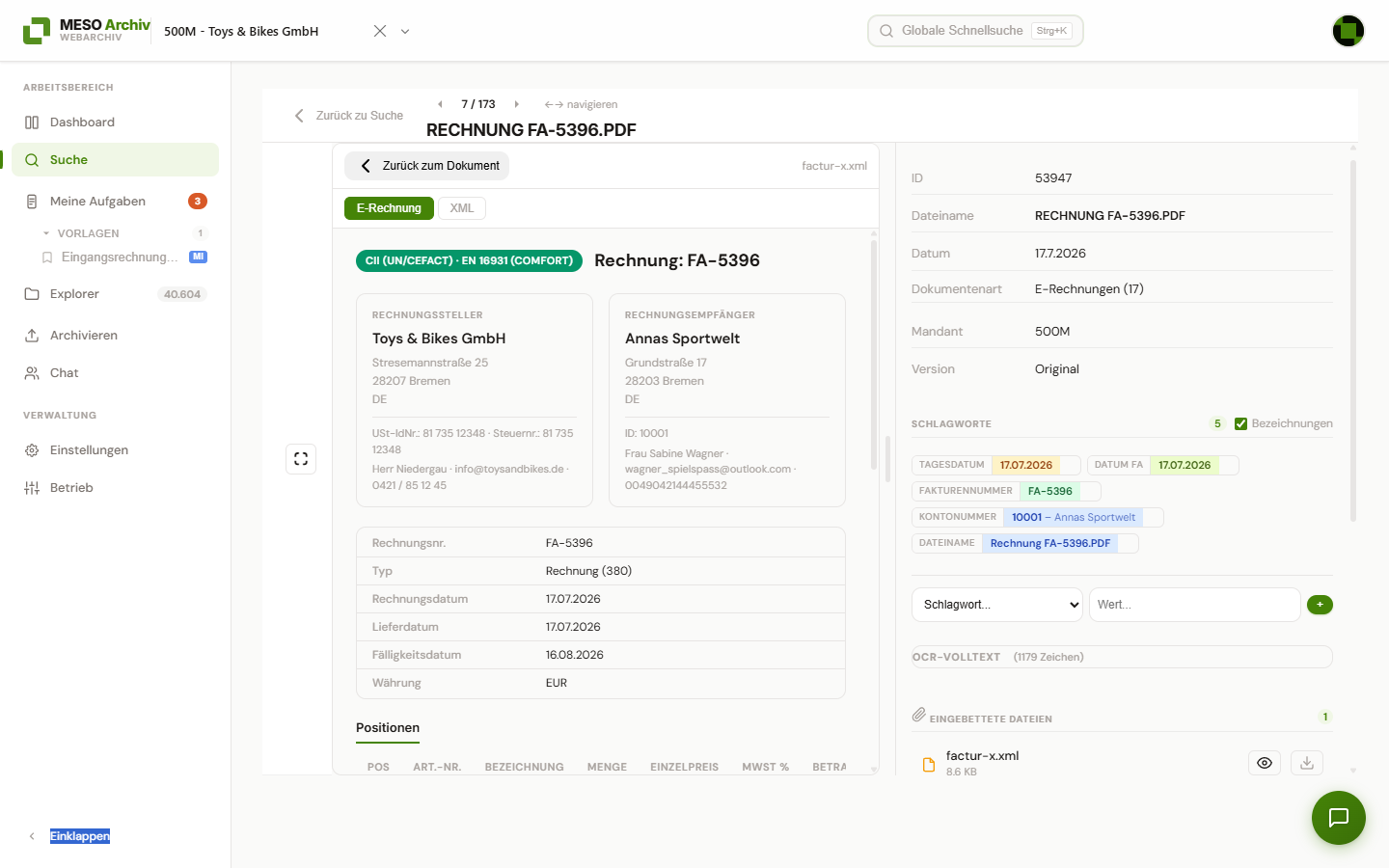
Task: Expand the mandant selector chevron
Action: click(405, 31)
